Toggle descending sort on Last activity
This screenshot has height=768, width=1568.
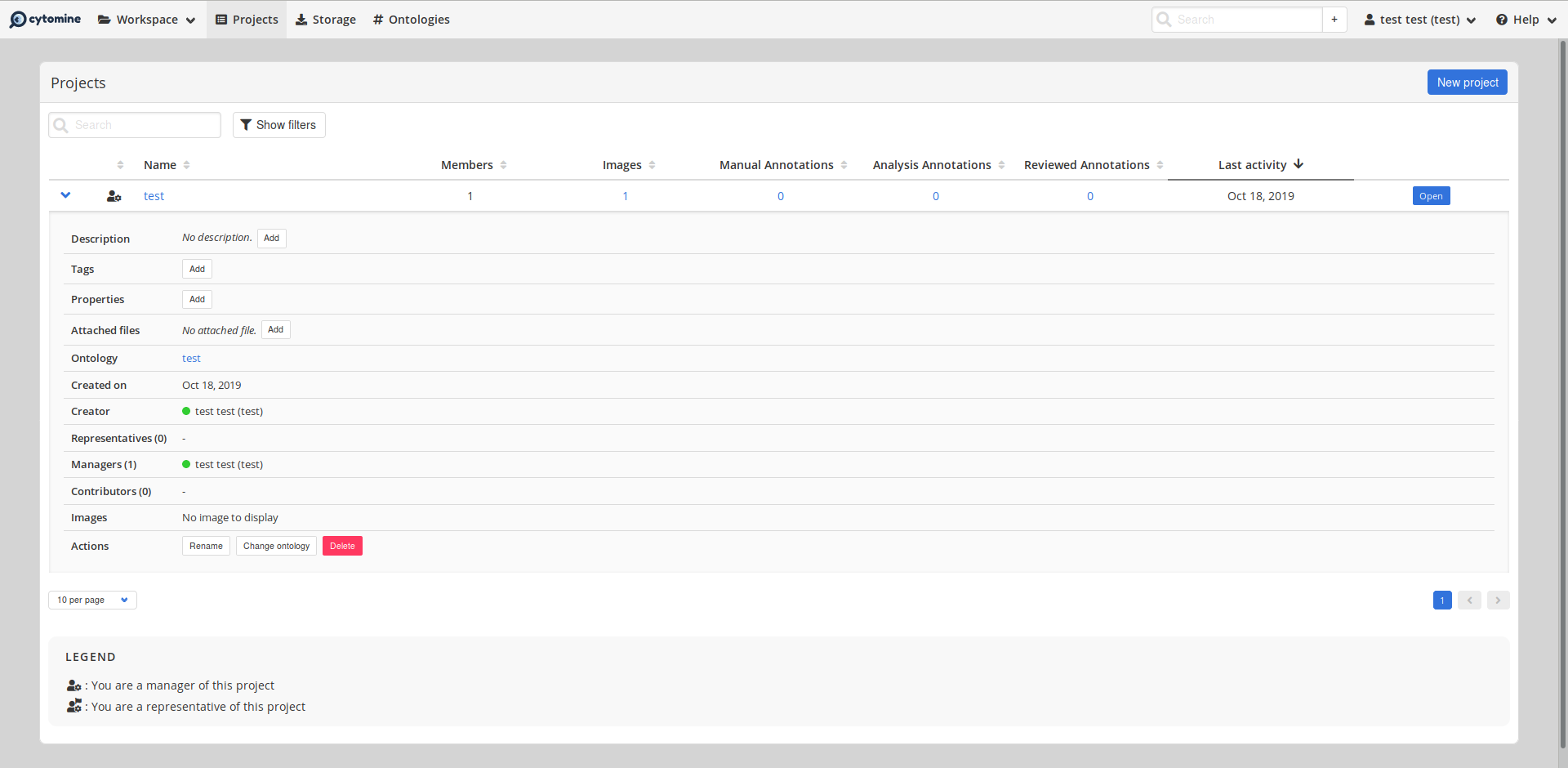(x=1298, y=164)
